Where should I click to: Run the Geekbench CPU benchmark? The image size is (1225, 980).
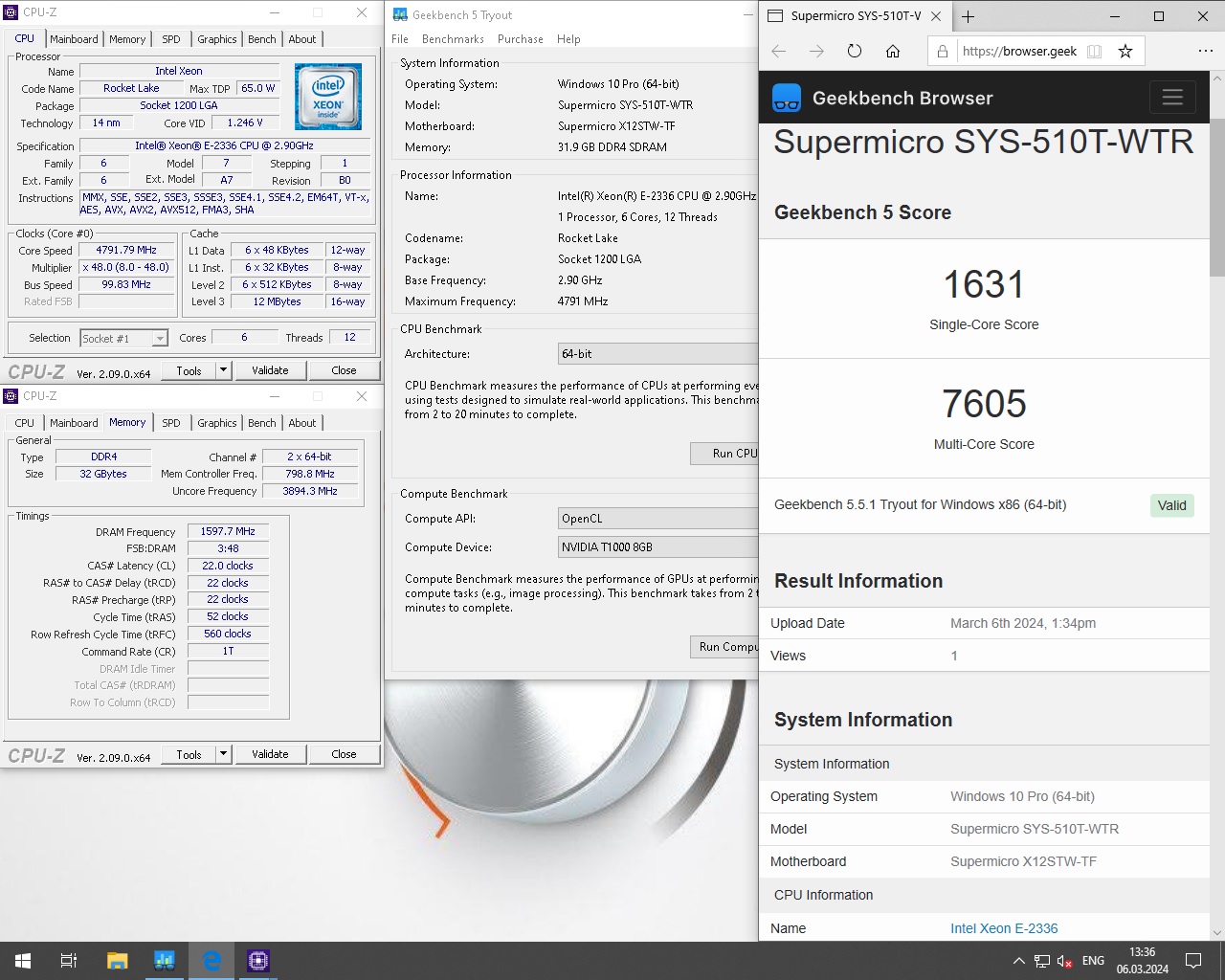point(724,454)
